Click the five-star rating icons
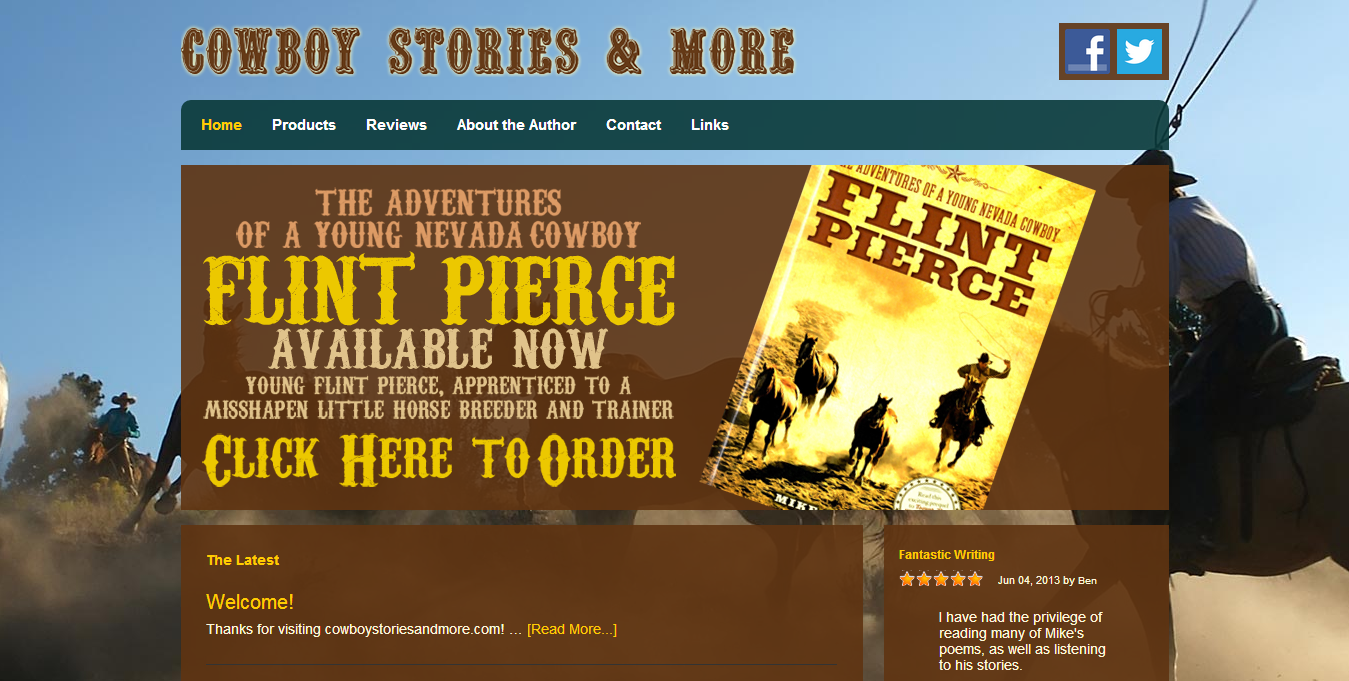 (x=941, y=579)
